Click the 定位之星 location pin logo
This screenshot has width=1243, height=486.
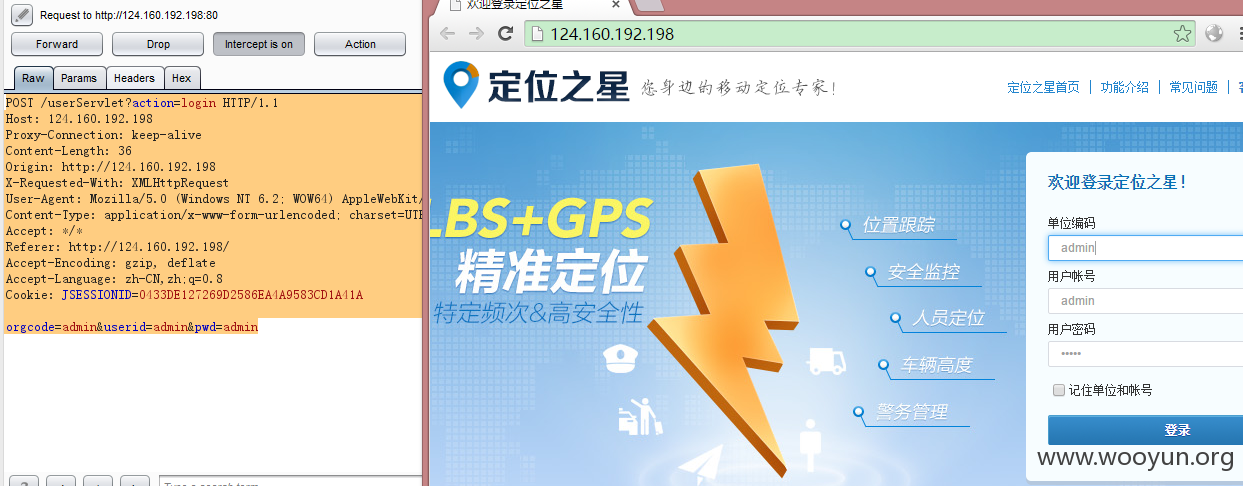[461, 85]
